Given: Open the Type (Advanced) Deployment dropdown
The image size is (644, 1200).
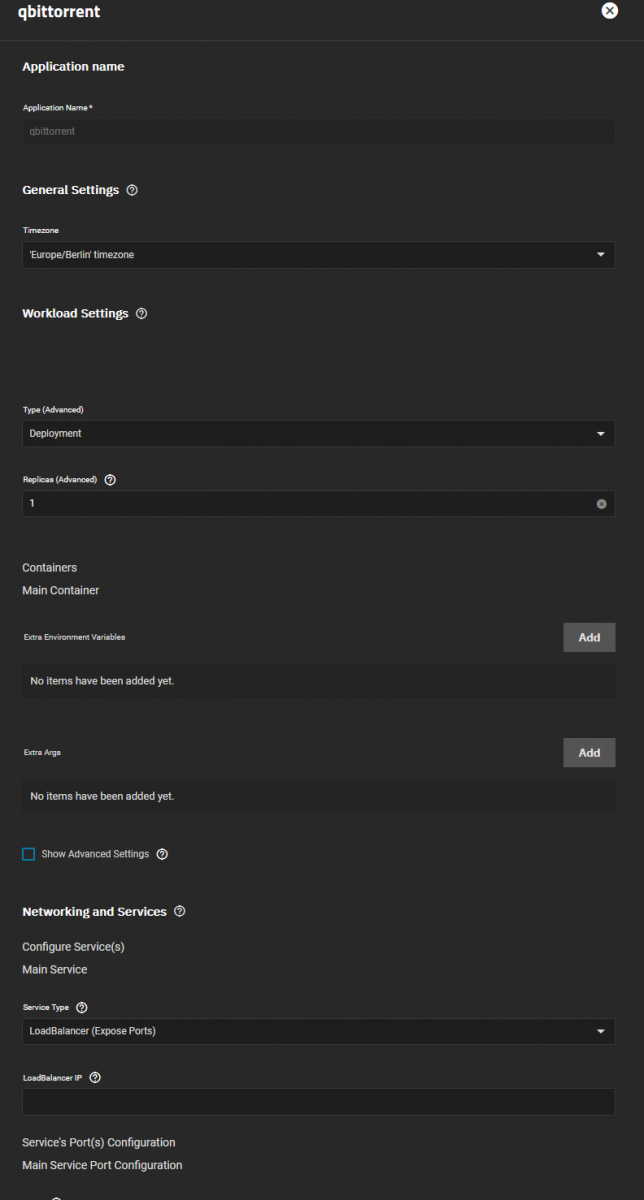Looking at the screenshot, I should point(318,433).
